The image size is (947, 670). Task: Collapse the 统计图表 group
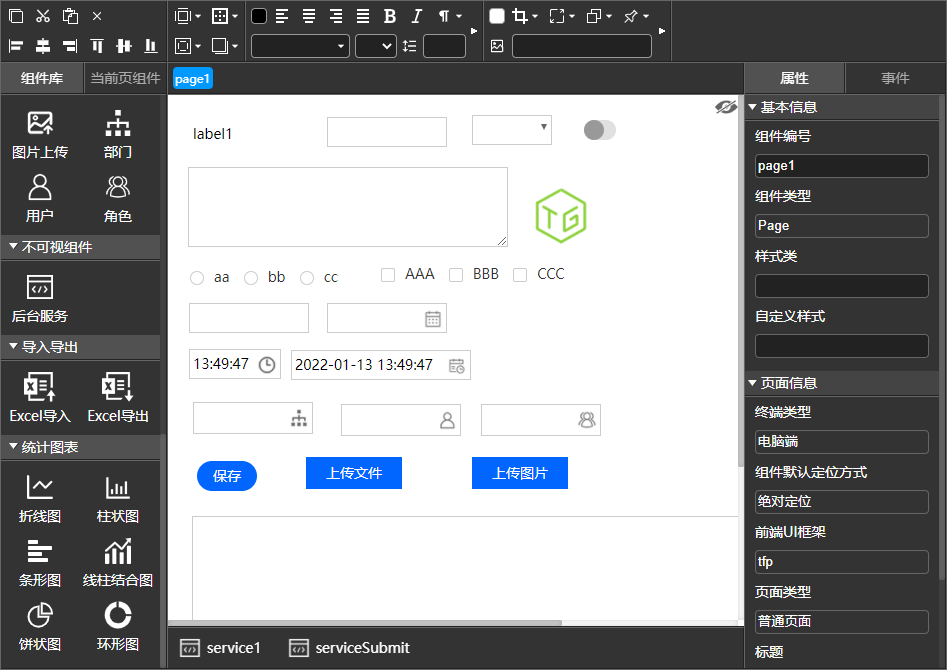tap(13, 447)
